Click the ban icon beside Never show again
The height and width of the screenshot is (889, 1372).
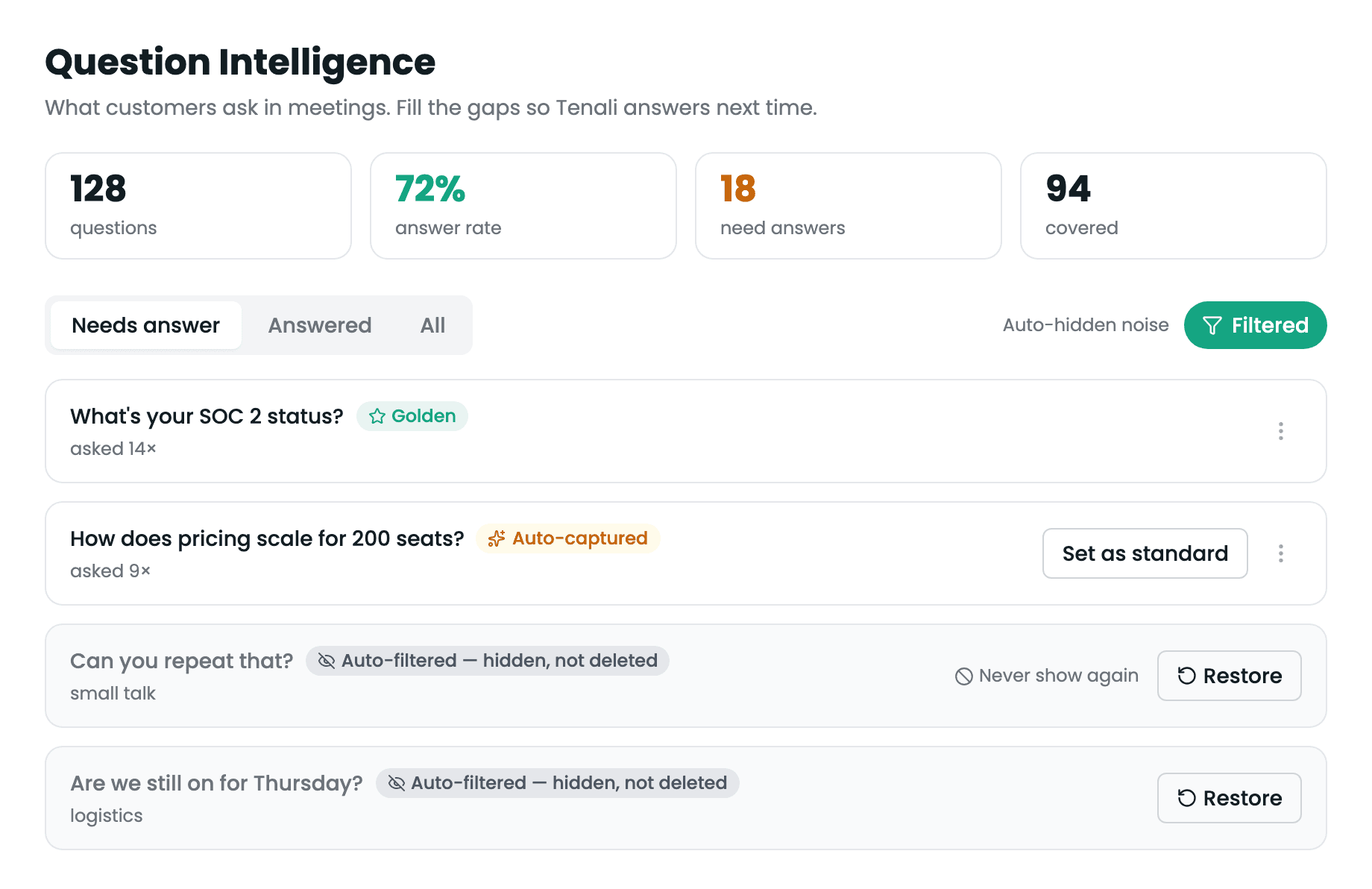964,676
